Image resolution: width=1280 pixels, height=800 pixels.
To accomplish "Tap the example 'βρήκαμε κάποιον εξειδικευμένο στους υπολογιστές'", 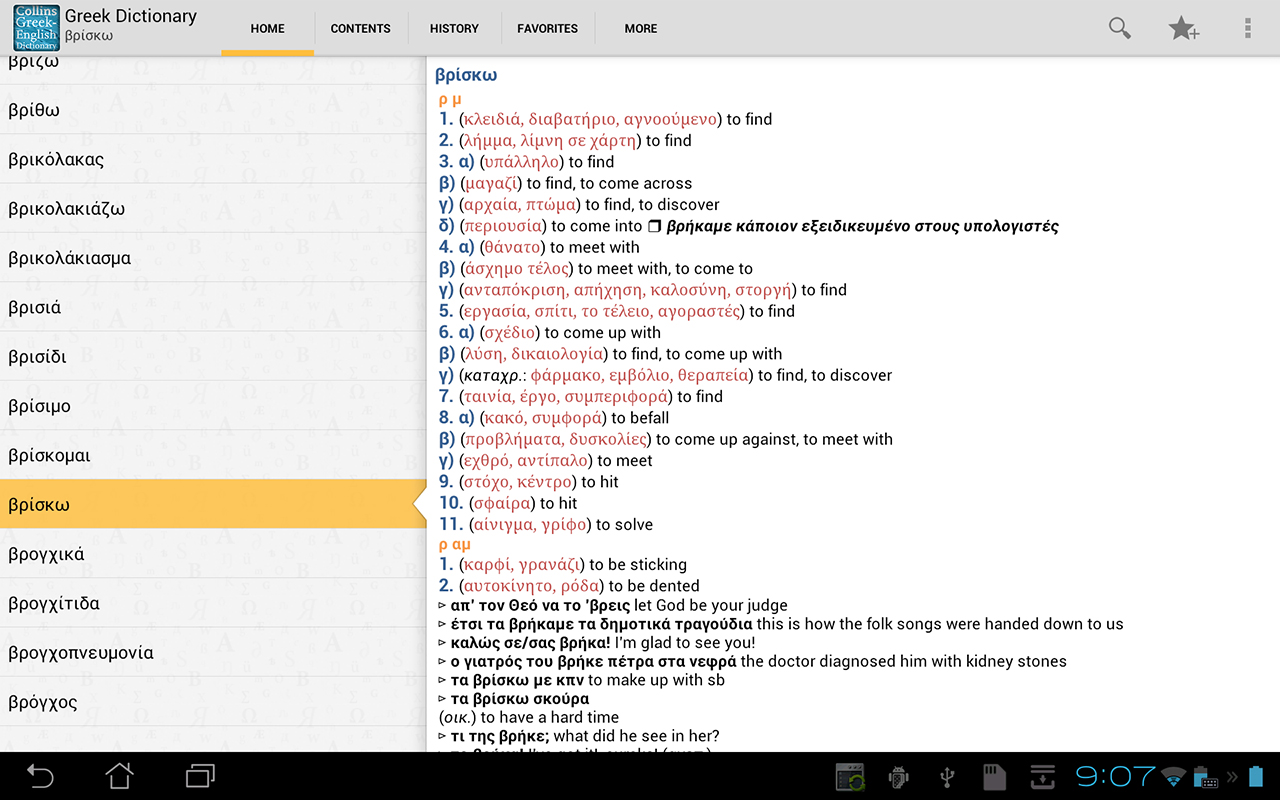I will click(862, 226).
